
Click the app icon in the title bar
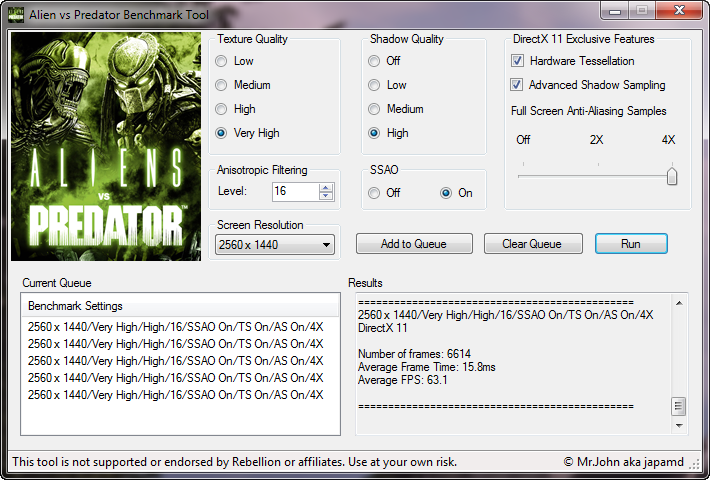click(x=16, y=14)
